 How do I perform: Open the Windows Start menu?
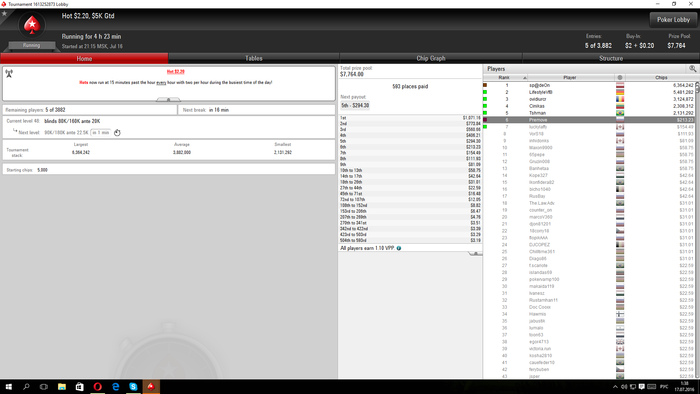point(8,387)
